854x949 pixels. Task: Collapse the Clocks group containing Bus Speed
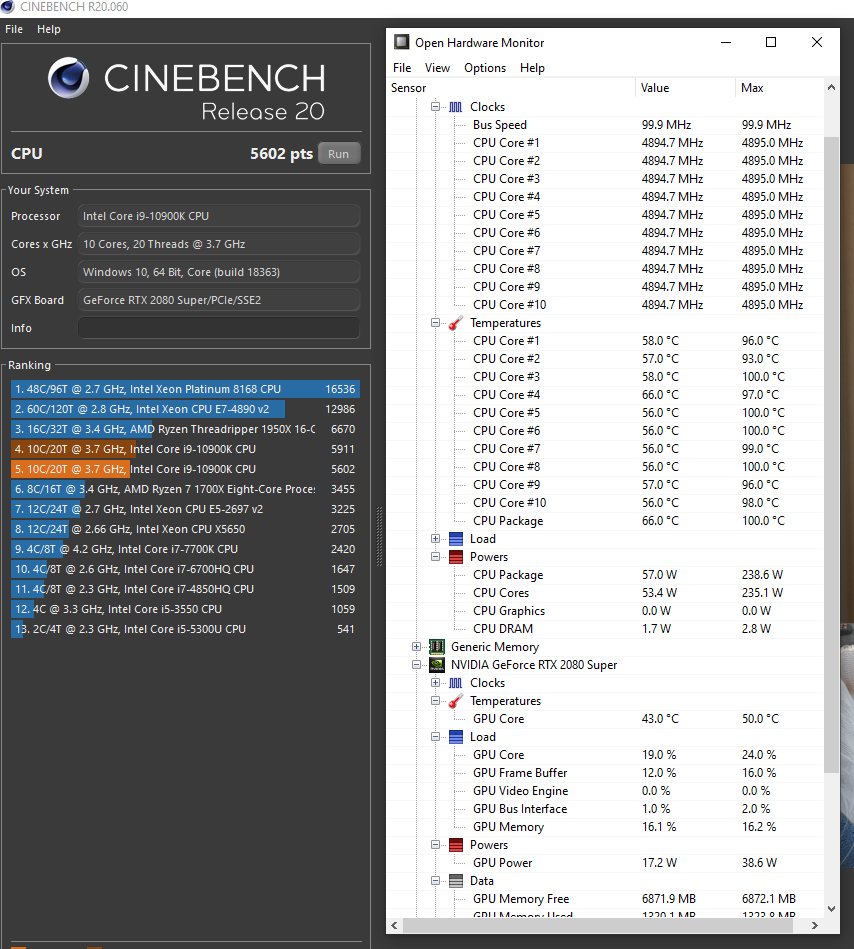pyautogui.click(x=435, y=107)
